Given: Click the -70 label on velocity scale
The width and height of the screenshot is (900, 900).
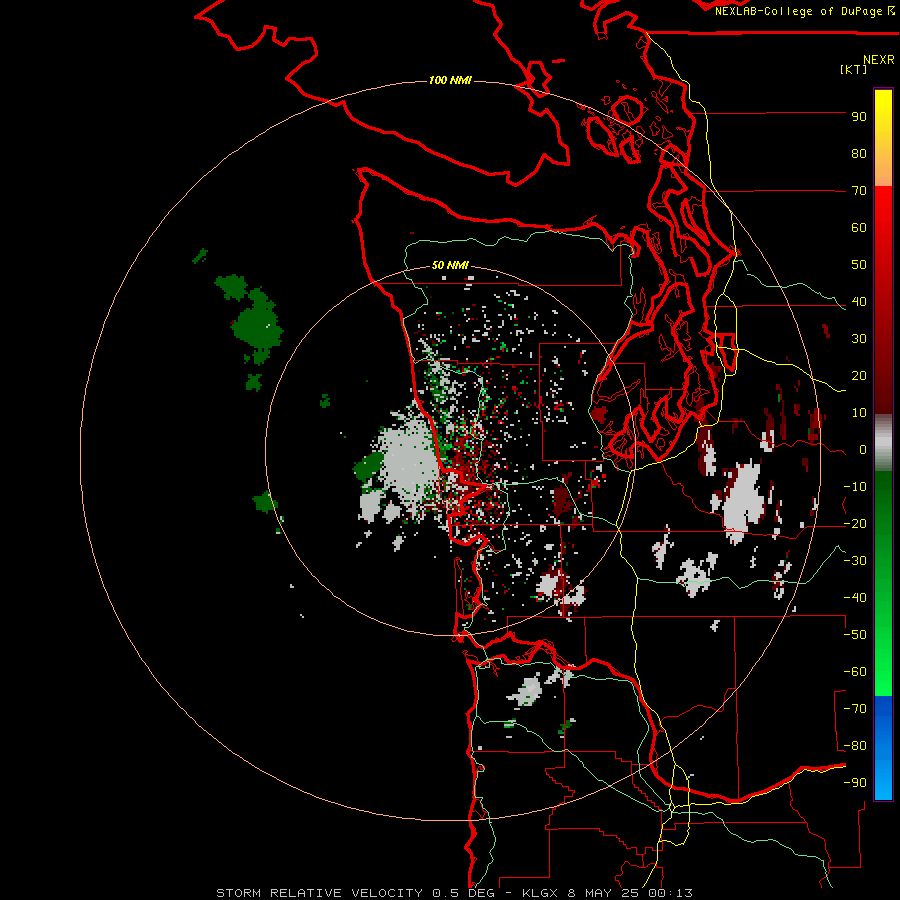Looking at the screenshot, I should [x=855, y=709].
